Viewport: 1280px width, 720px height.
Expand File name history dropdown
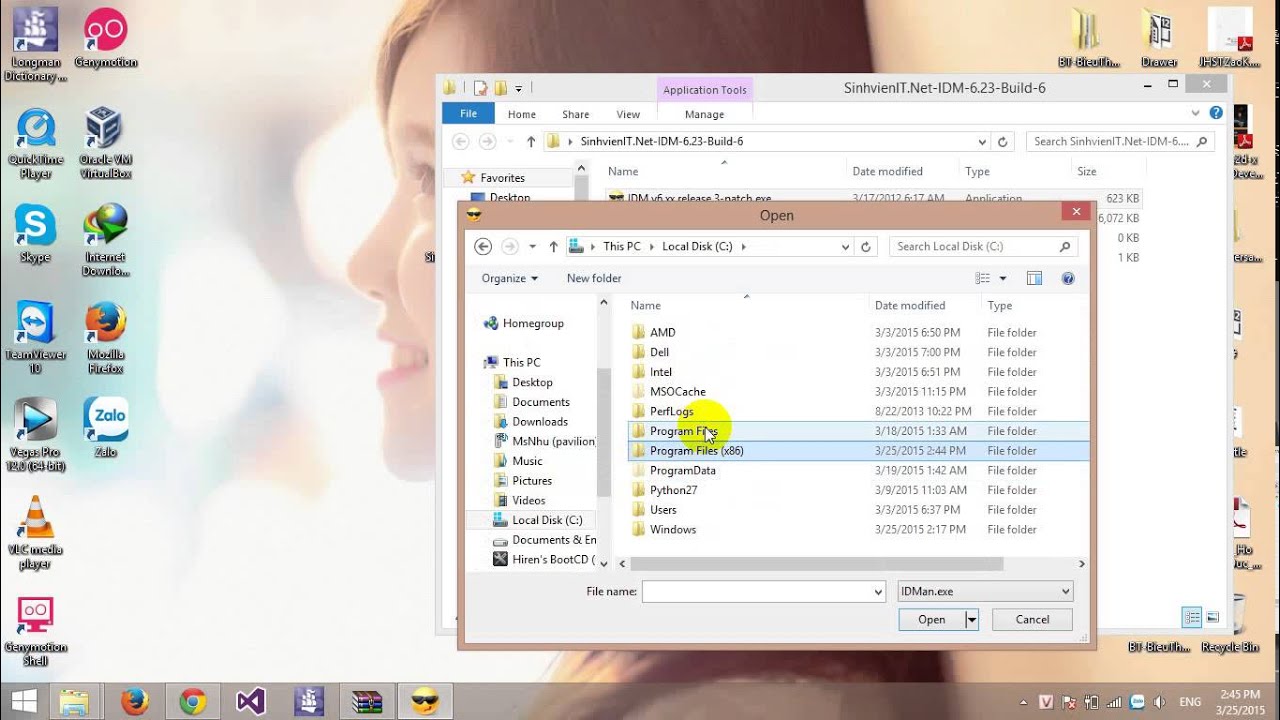pyautogui.click(x=878, y=592)
